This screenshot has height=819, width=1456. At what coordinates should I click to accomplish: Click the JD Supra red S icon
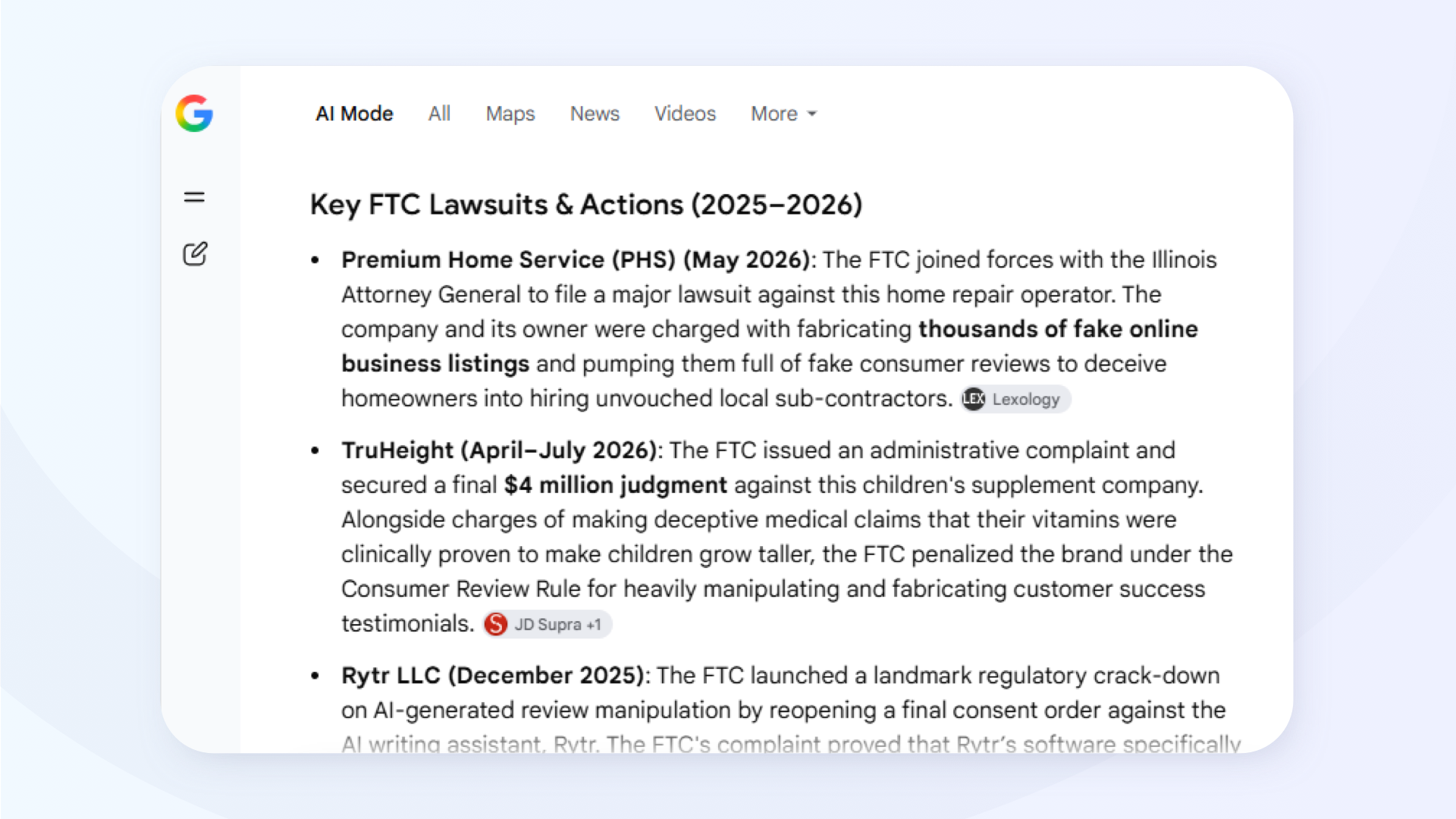tap(496, 624)
